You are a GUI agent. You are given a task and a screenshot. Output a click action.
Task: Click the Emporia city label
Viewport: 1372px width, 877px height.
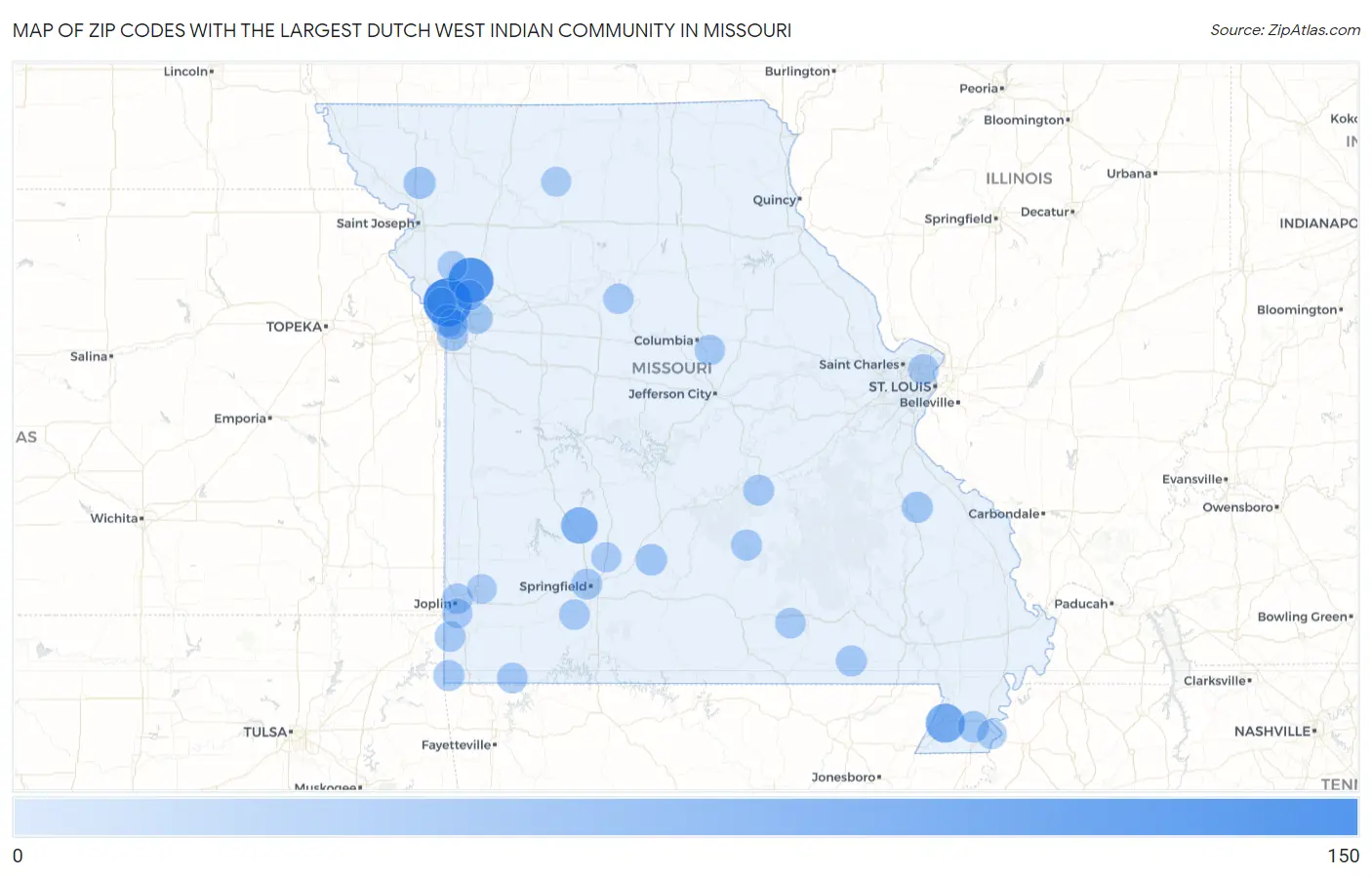pyautogui.click(x=240, y=419)
